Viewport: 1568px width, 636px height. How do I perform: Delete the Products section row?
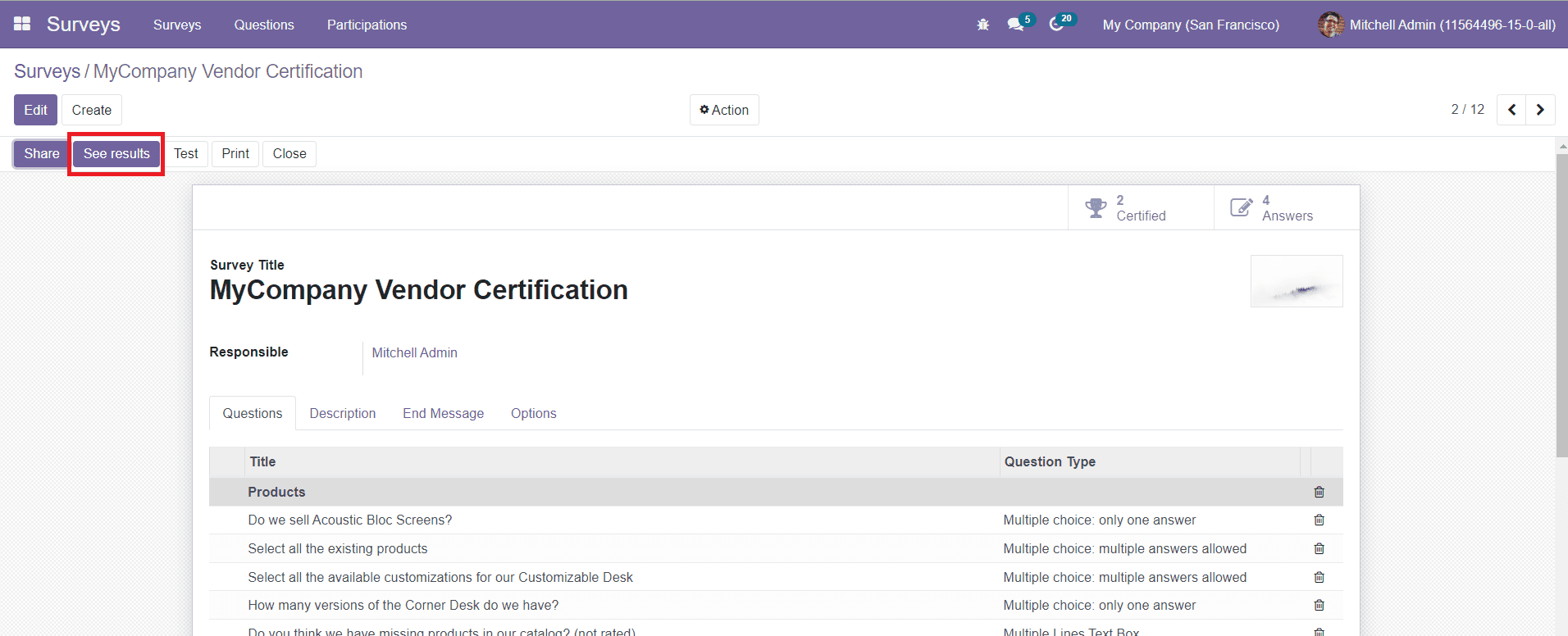click(x=1319, y=492)
